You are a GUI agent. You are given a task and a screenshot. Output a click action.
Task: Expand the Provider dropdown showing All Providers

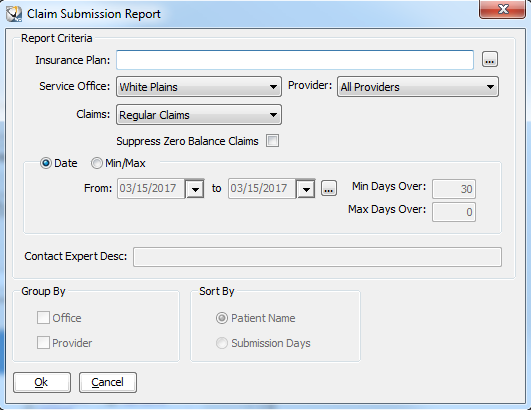click(418, 87)
